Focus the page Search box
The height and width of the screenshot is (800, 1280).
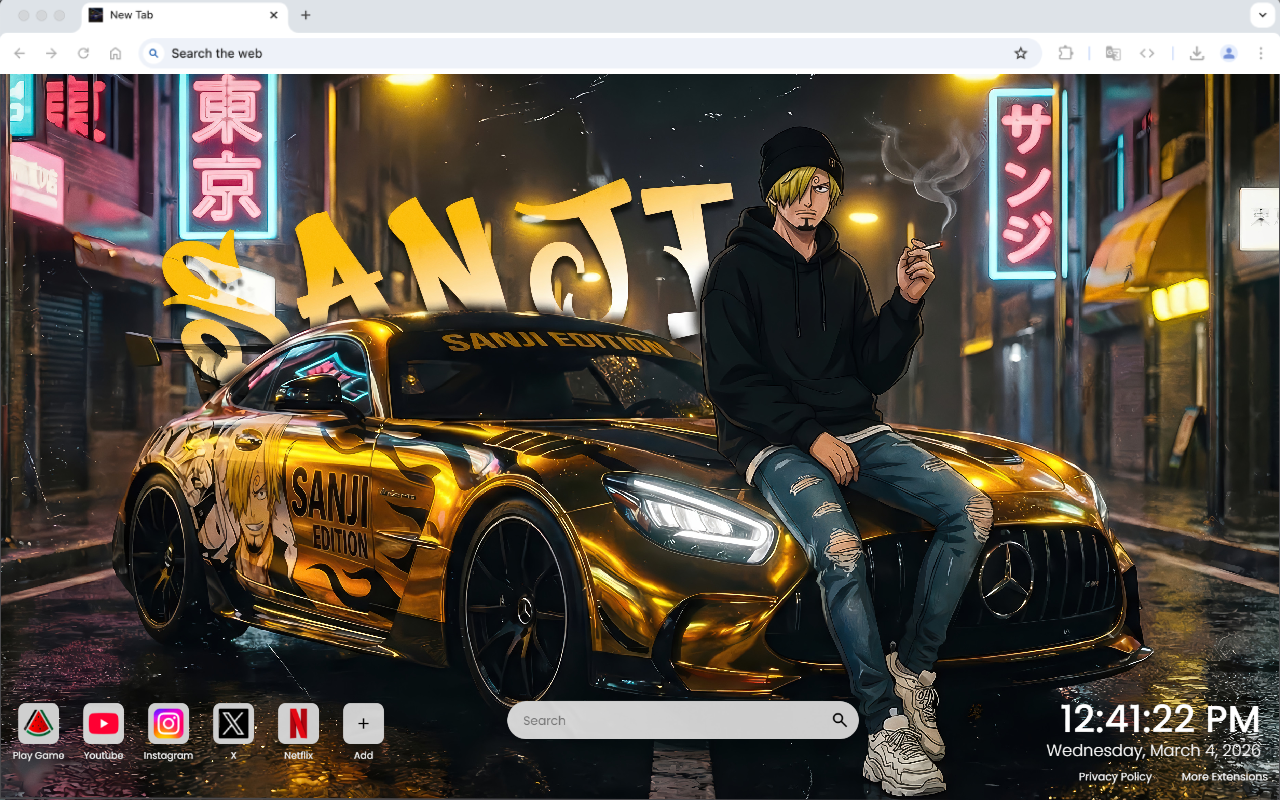click(x=683, y=720)
